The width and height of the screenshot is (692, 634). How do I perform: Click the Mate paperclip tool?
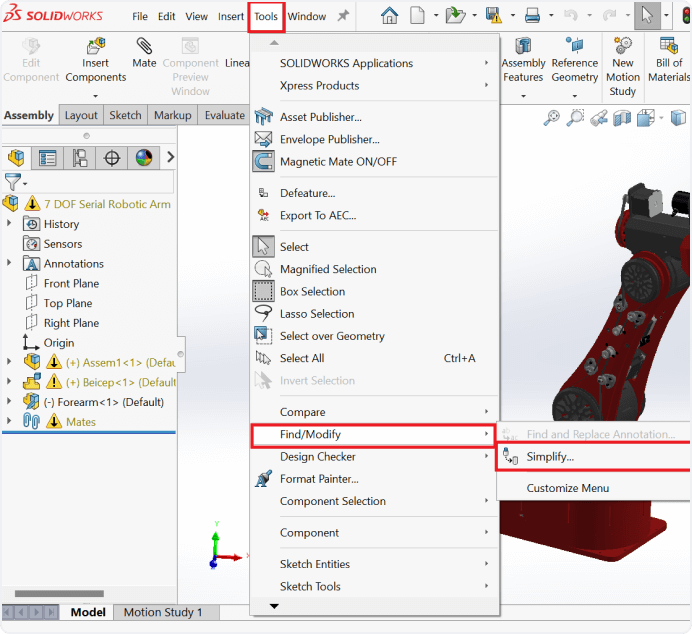coord(144,53)
